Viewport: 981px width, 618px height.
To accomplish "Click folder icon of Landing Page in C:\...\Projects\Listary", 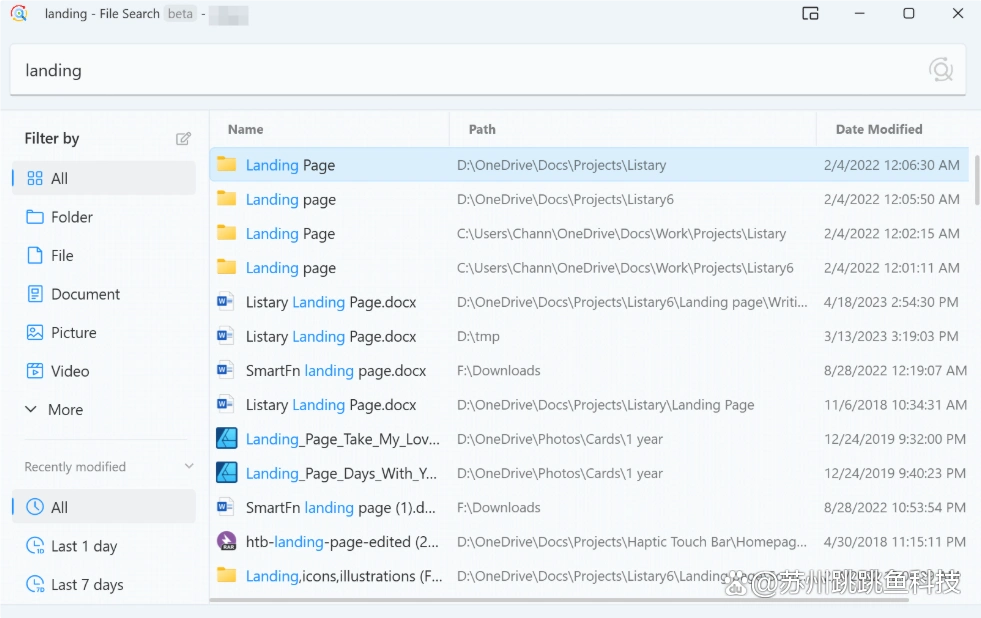I will 226,233.
